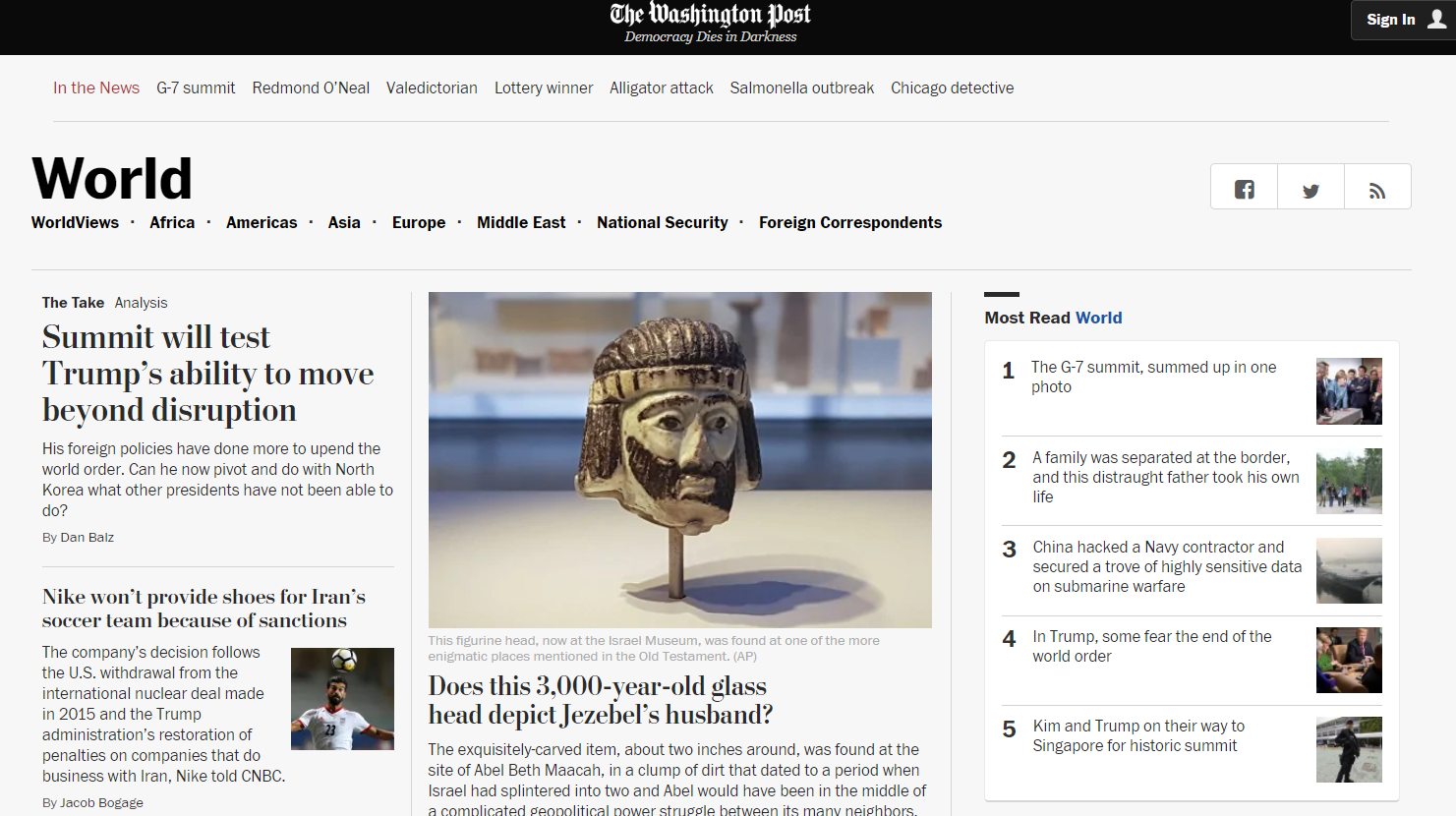1456x816 pixels.
Task: Go to The Washington Post homepage logo
Action: 710,15
